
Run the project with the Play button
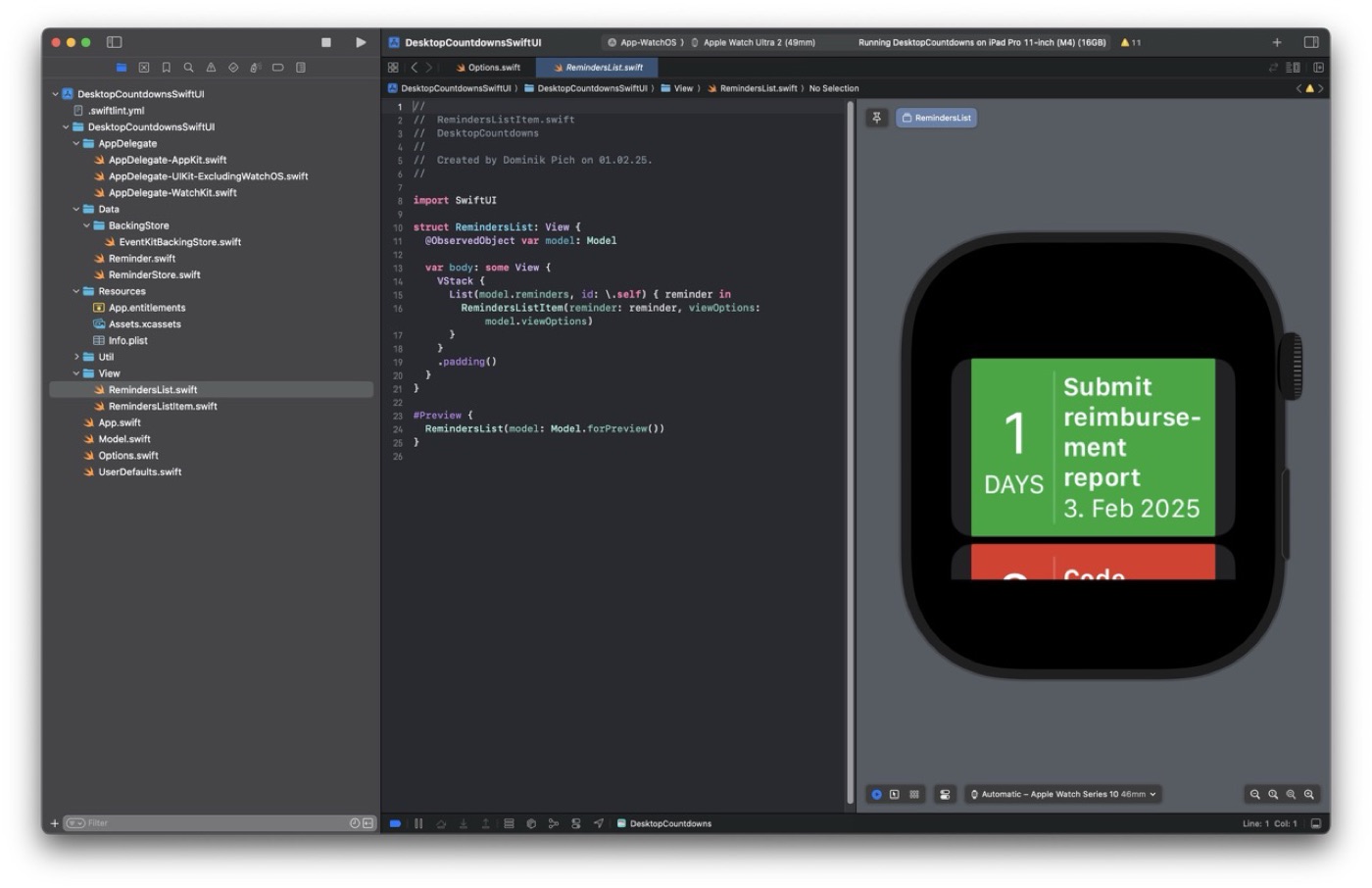tap(361, 42)
